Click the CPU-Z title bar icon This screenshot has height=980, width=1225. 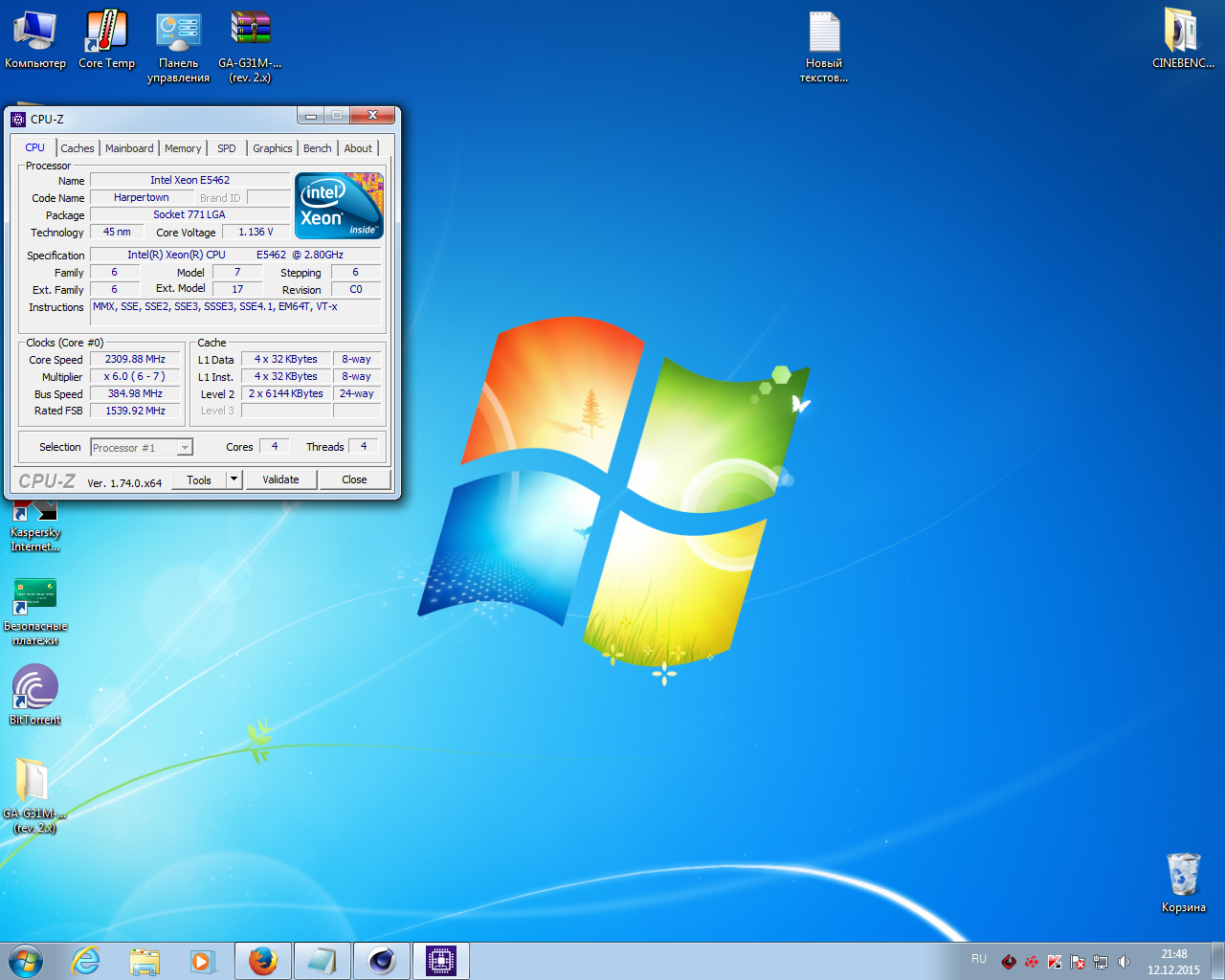pyautogui.click(x=18, y=120)
